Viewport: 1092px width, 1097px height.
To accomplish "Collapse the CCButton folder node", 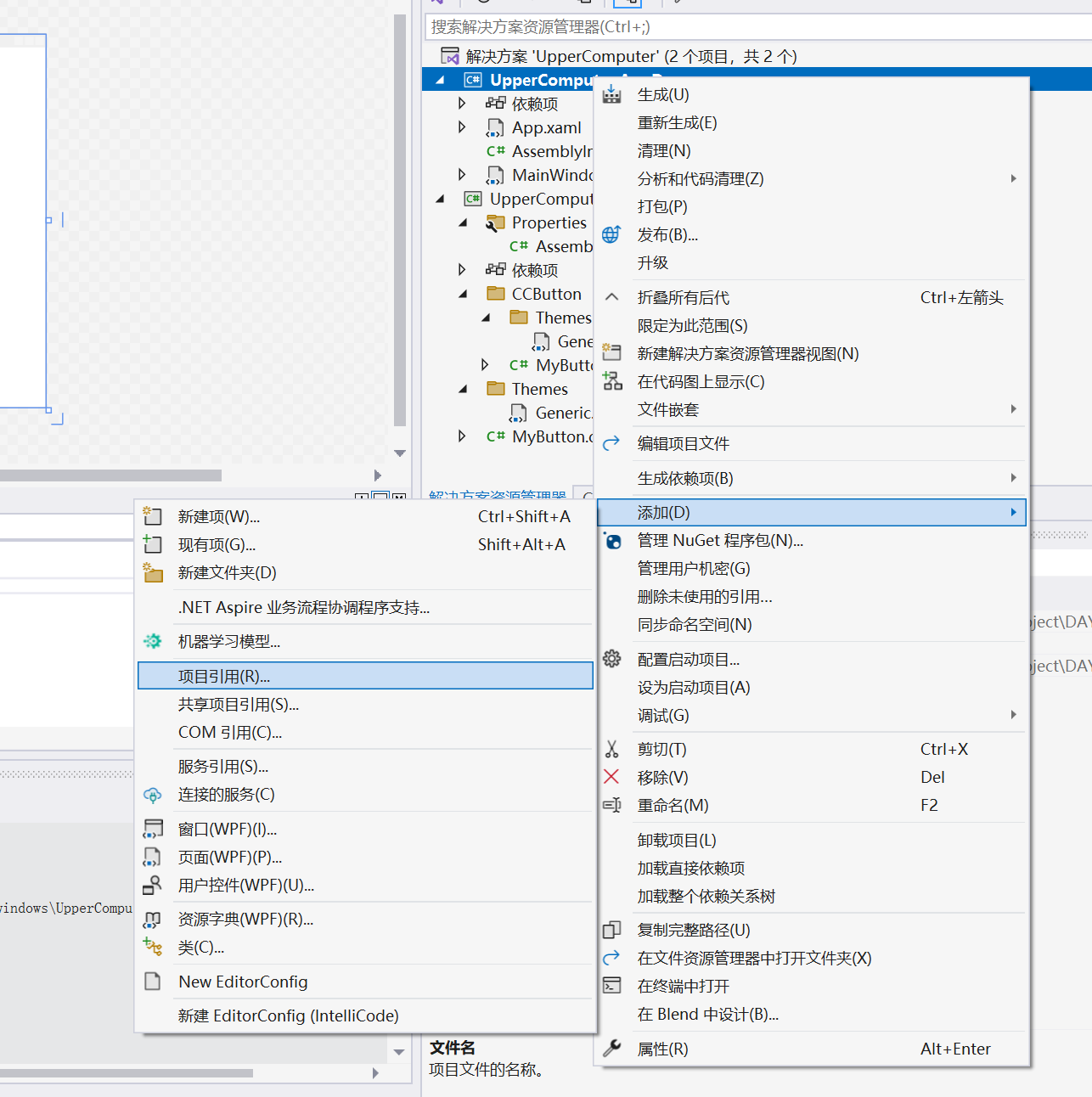I will [463, 295].
